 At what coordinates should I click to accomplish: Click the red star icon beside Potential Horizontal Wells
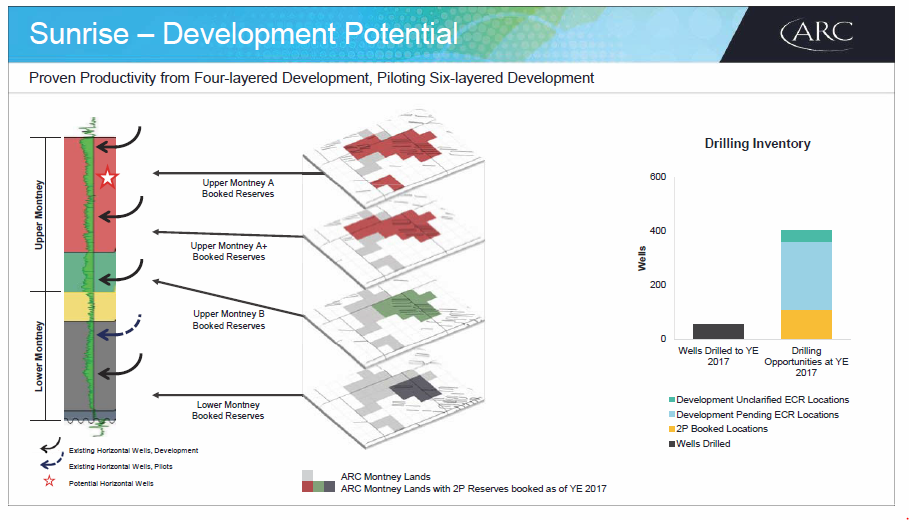pyautogui.click(x=49, y=481)
